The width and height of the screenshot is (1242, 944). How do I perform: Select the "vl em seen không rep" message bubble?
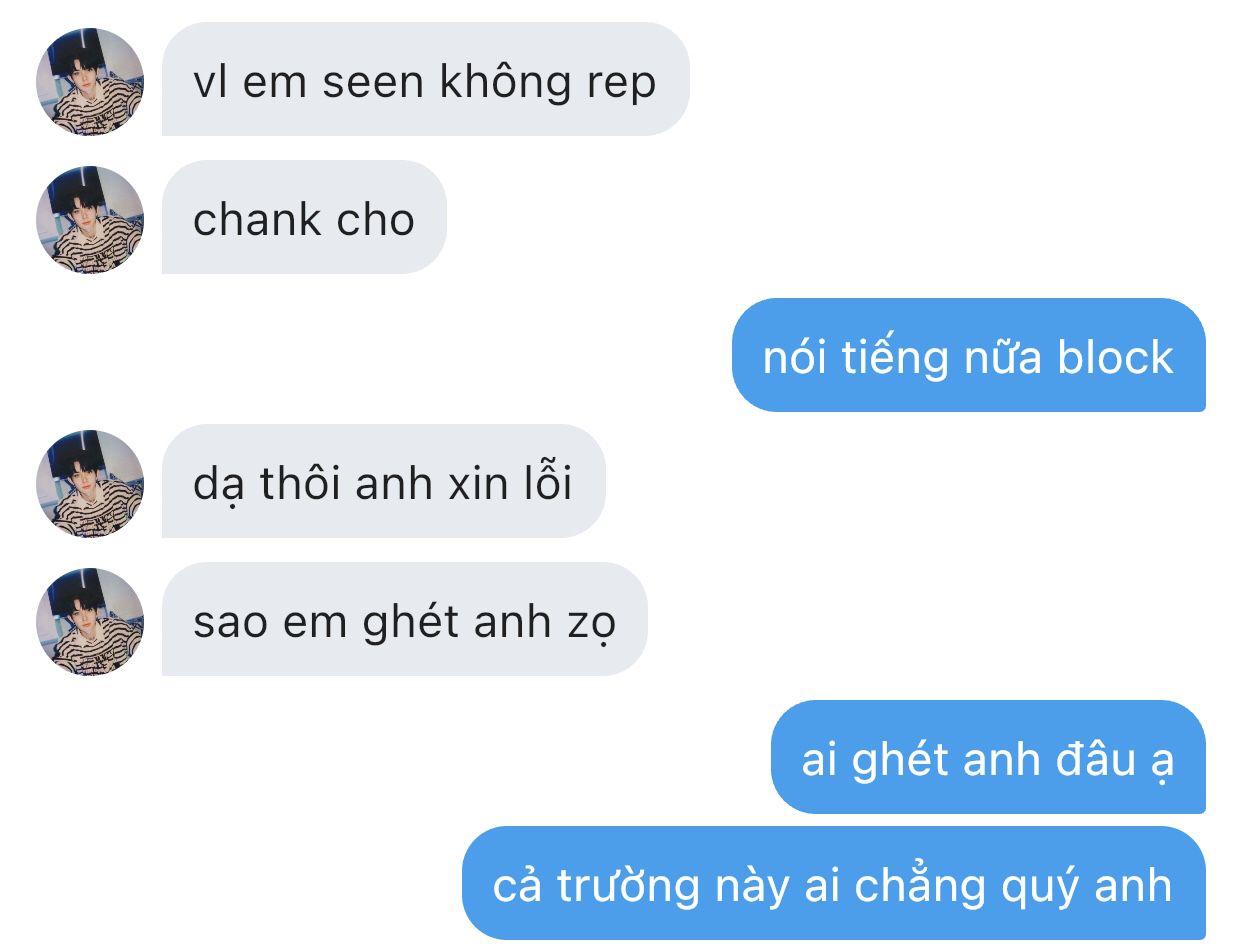[426, 79]
